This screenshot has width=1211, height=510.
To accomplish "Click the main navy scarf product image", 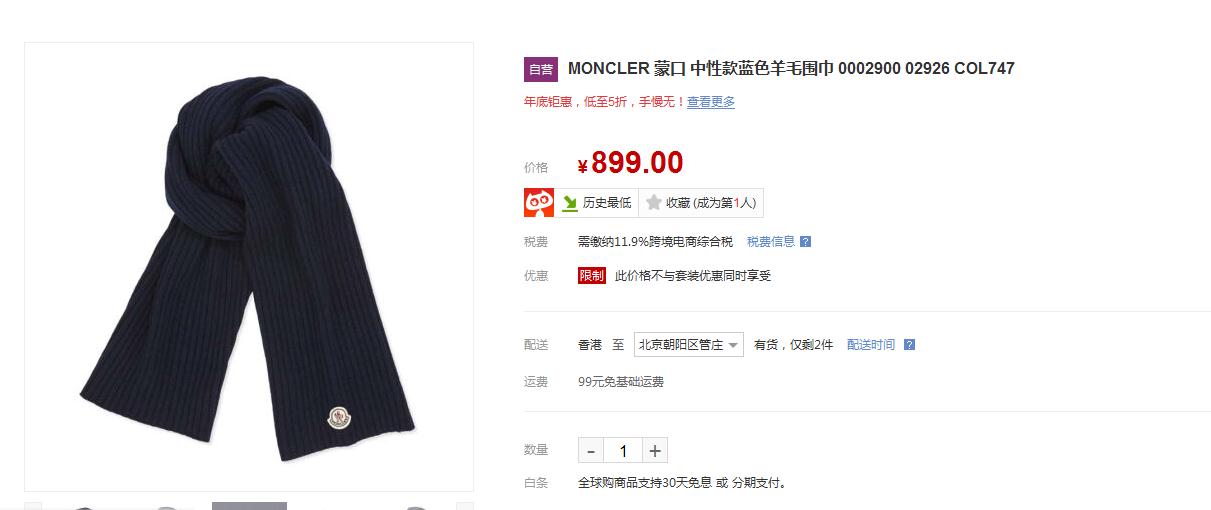I will [x=248, y=267].
